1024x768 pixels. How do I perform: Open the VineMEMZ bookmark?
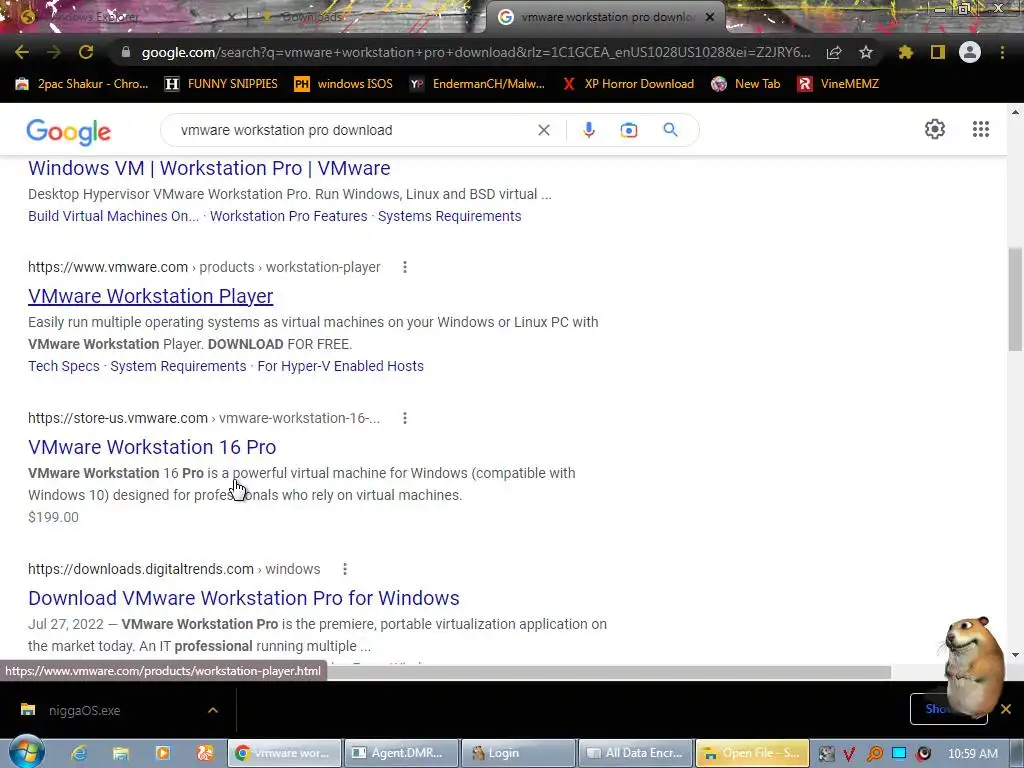point(839,84)
